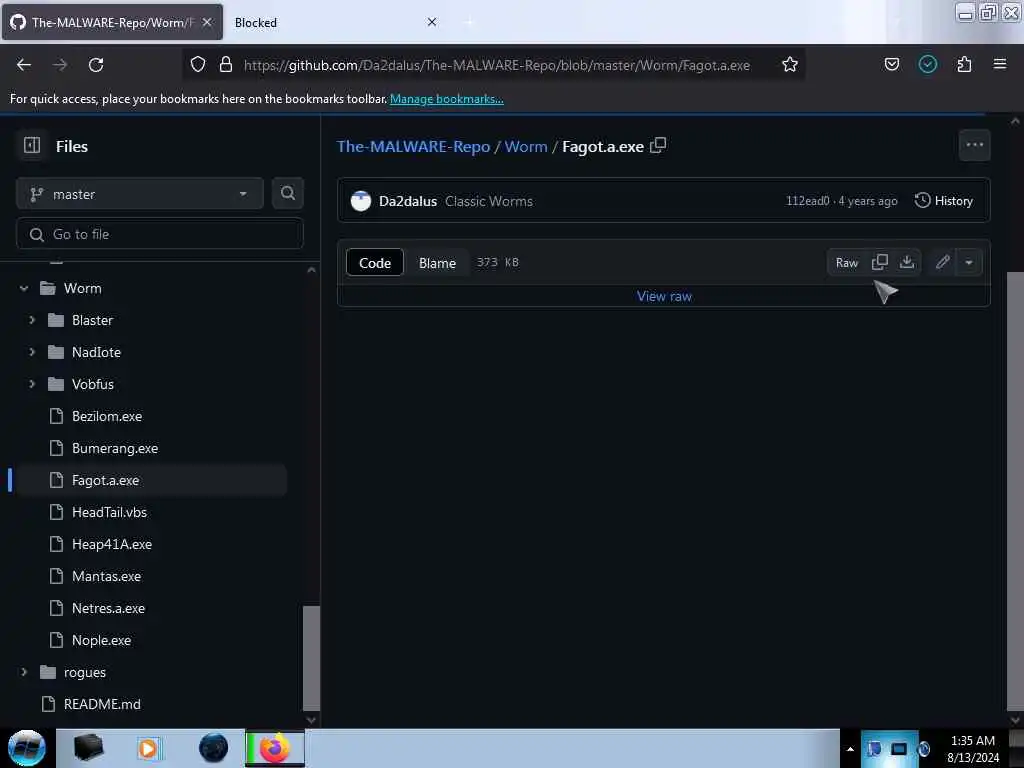Expand the Blaster folder
Screen dimensions: 1024x768
coord(32,320)
